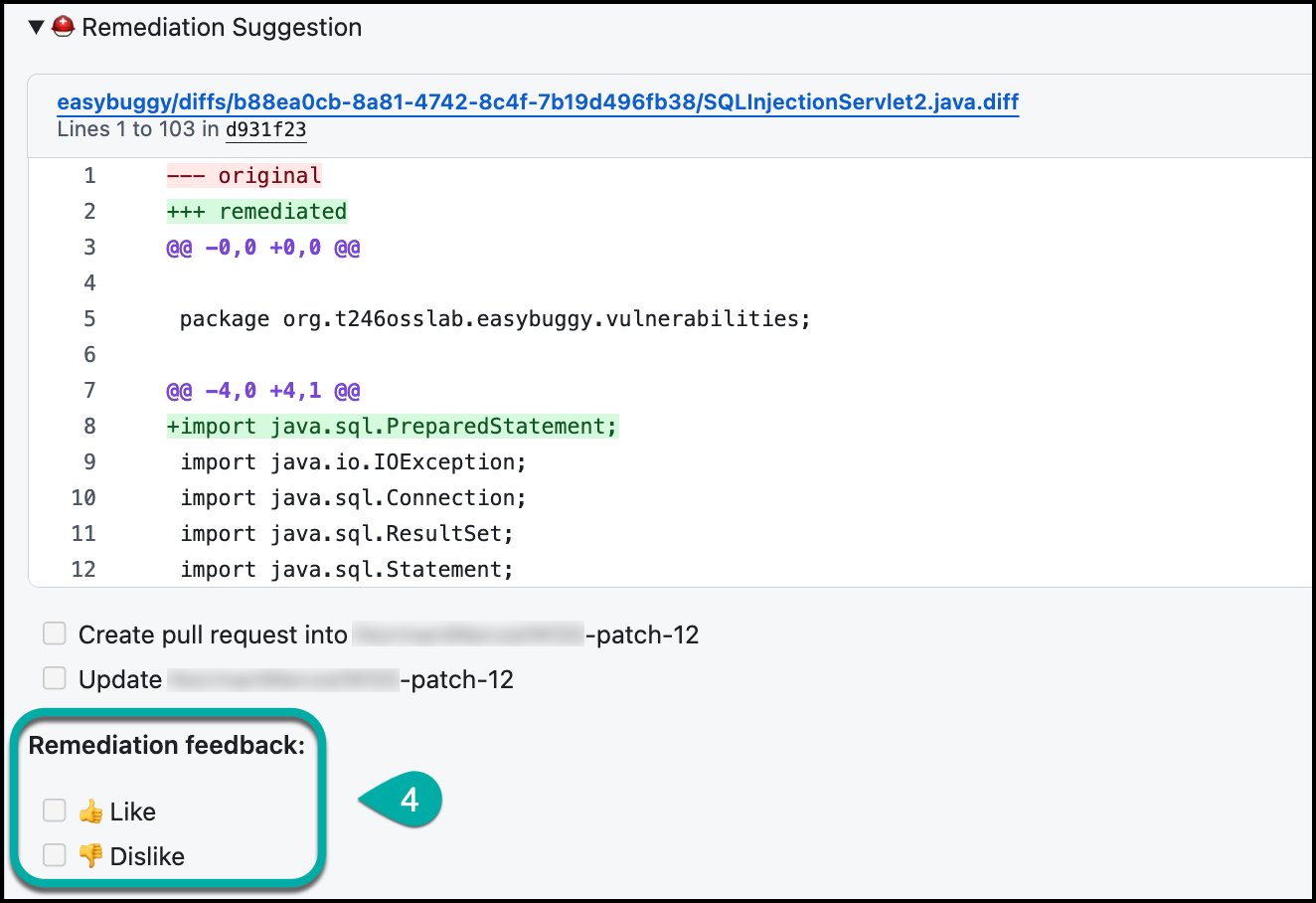Check the Like feedback checkbox

55,811
